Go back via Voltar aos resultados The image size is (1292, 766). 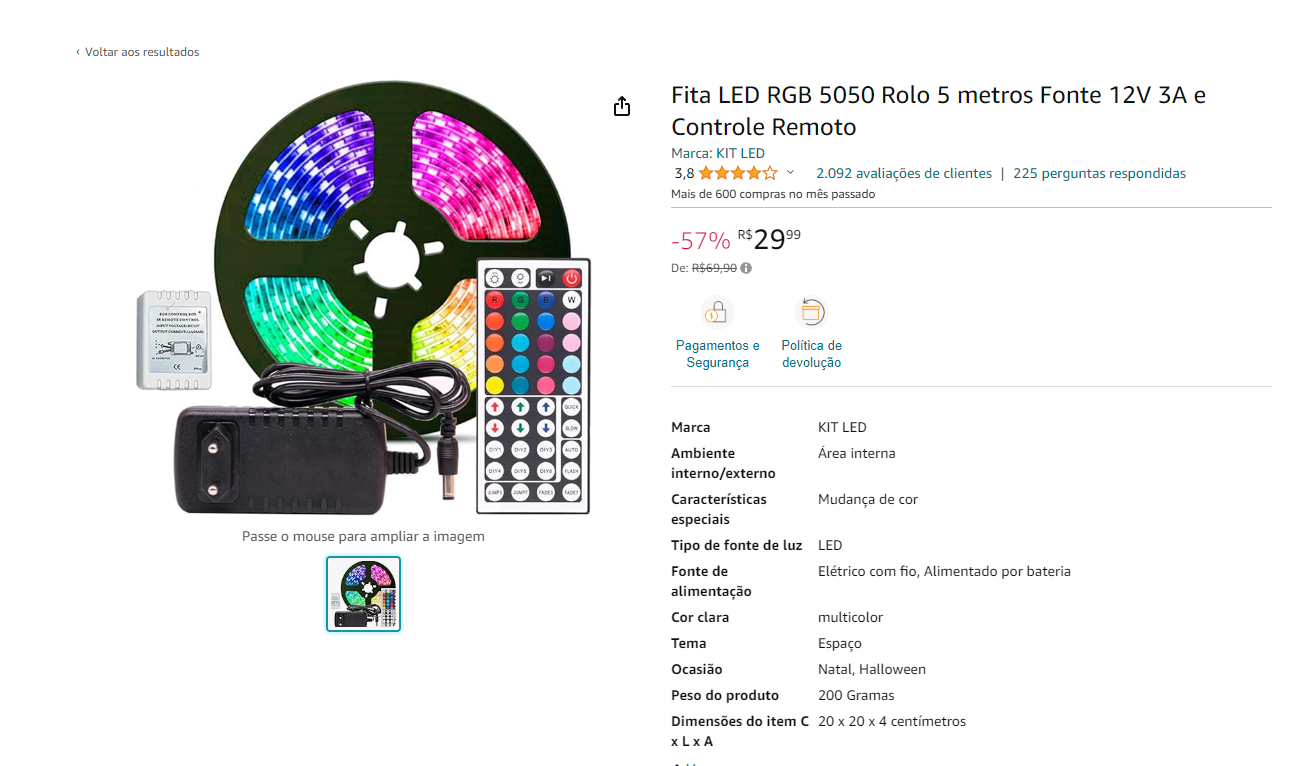(x=142, y=52)
